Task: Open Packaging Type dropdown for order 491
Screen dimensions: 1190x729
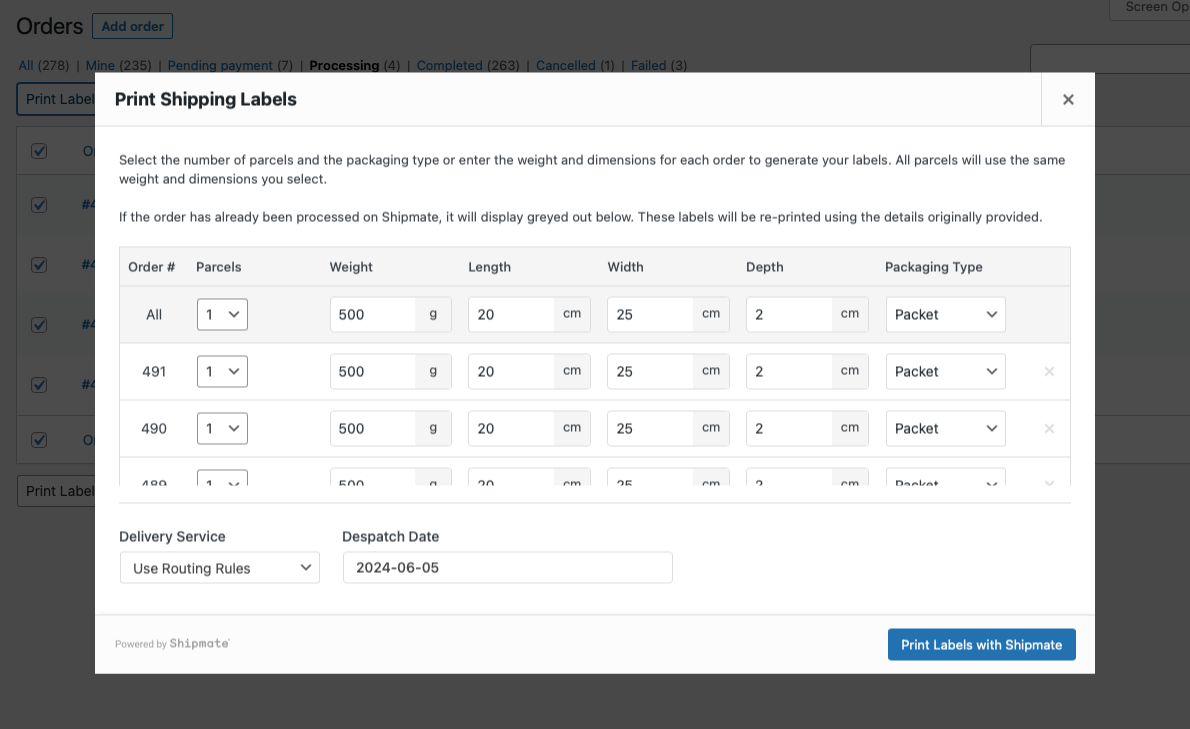Action: point(946,372)
